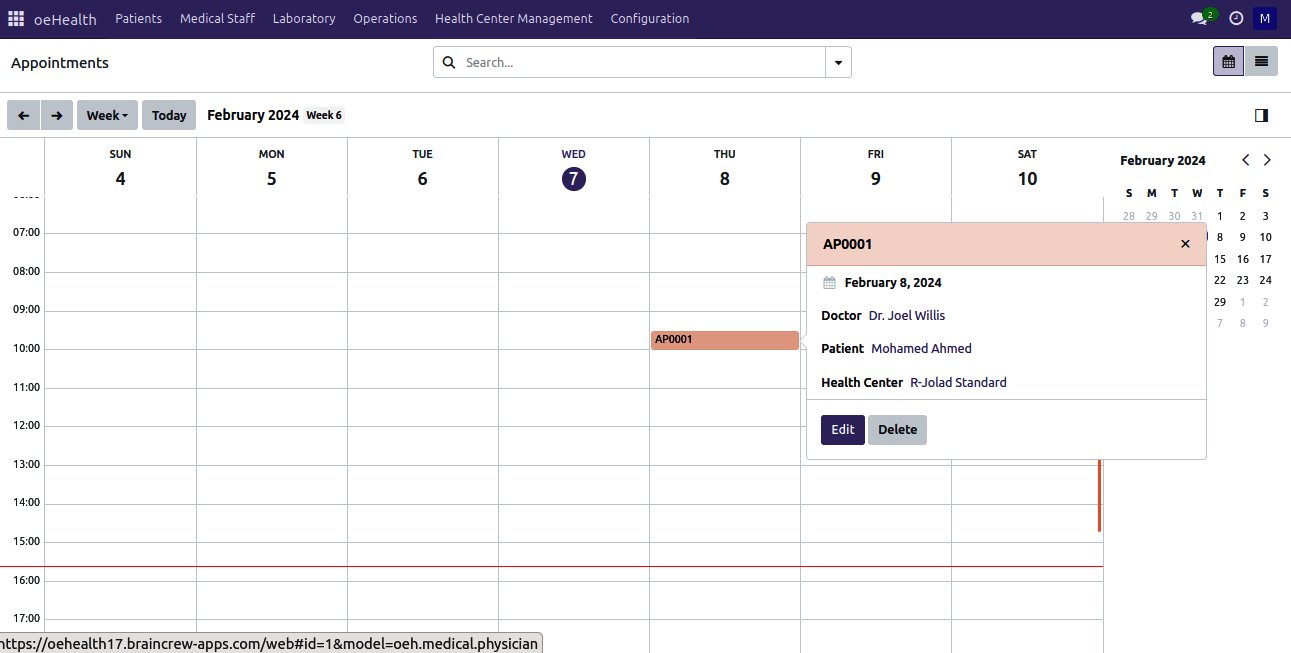The image size is (1291, 653).
Task: Open the R-Jolad Standard health center link
Action: click(x=958, y=382)
